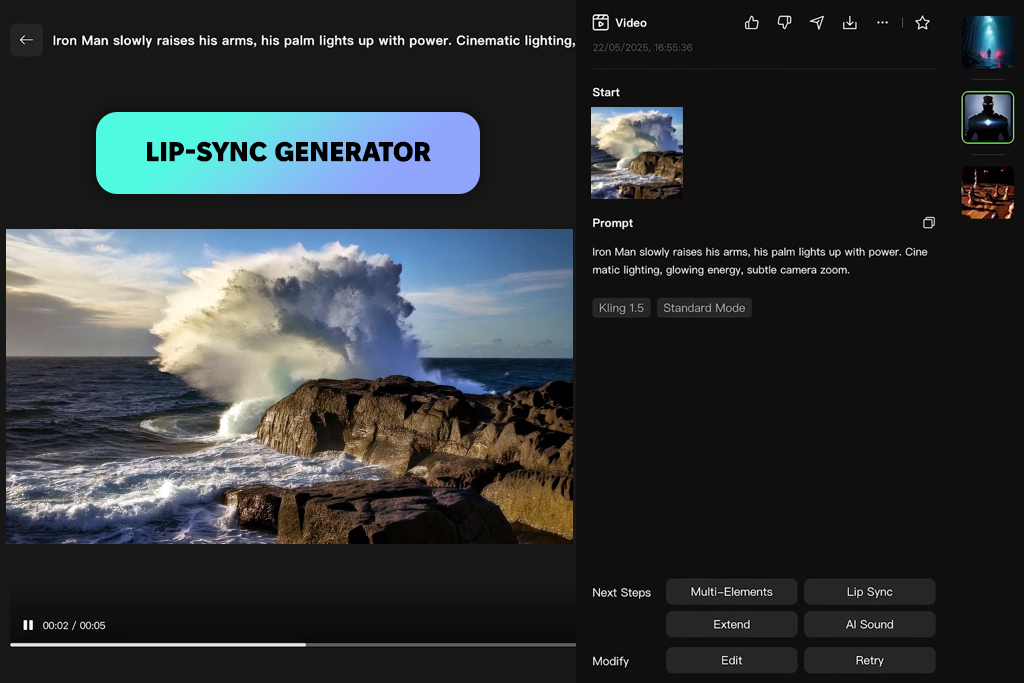Viewport: 1024px width, 683px height.
Task: Click the back arrow button
Action: pyautogui.click(x=27, y=40)
